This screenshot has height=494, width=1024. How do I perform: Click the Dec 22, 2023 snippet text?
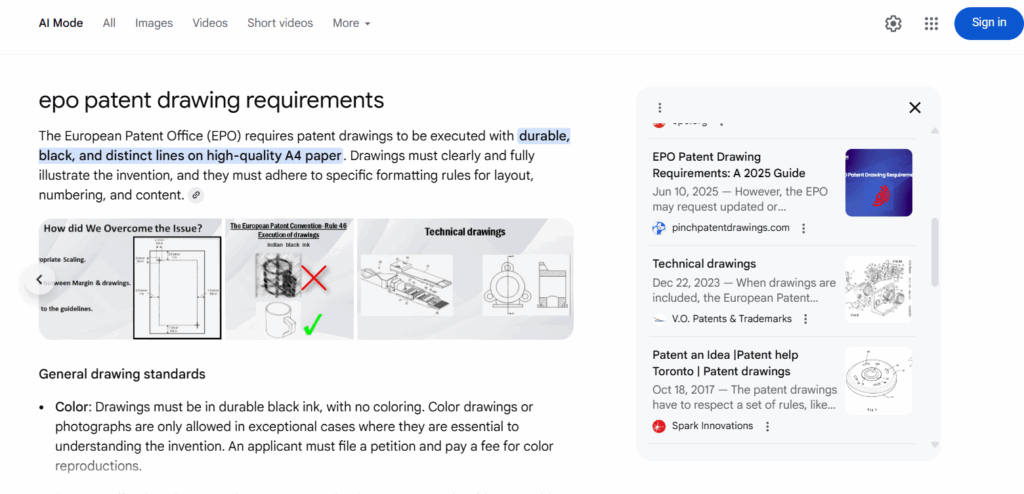point(744,291)
